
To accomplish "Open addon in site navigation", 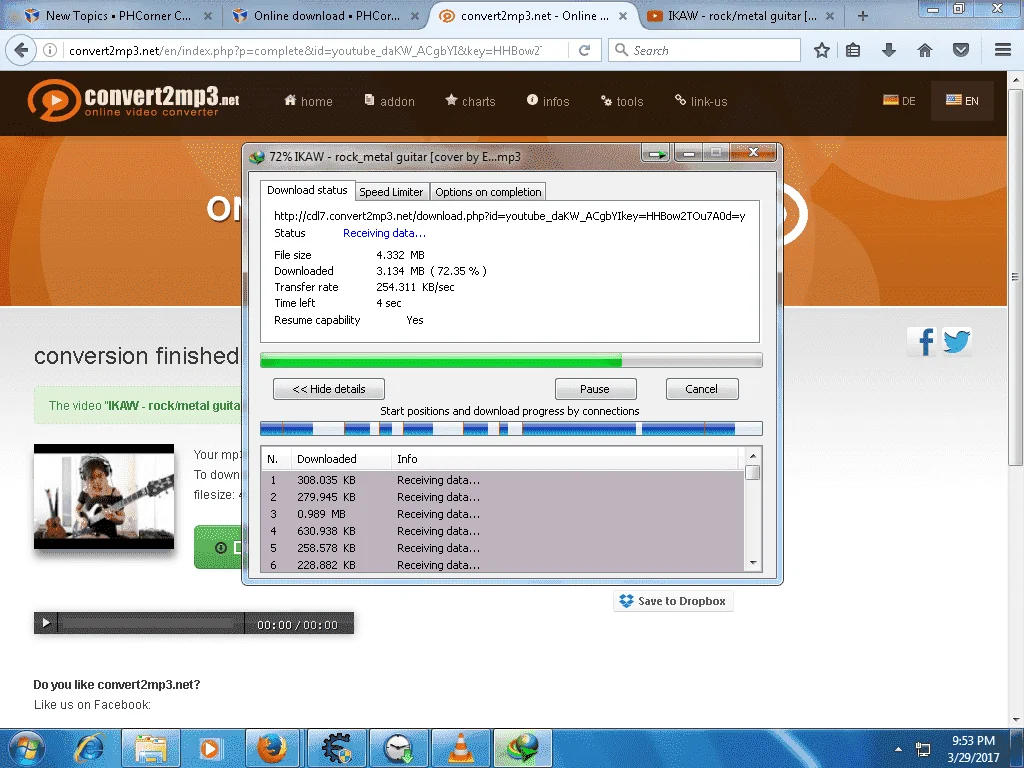I will (389, 101).
